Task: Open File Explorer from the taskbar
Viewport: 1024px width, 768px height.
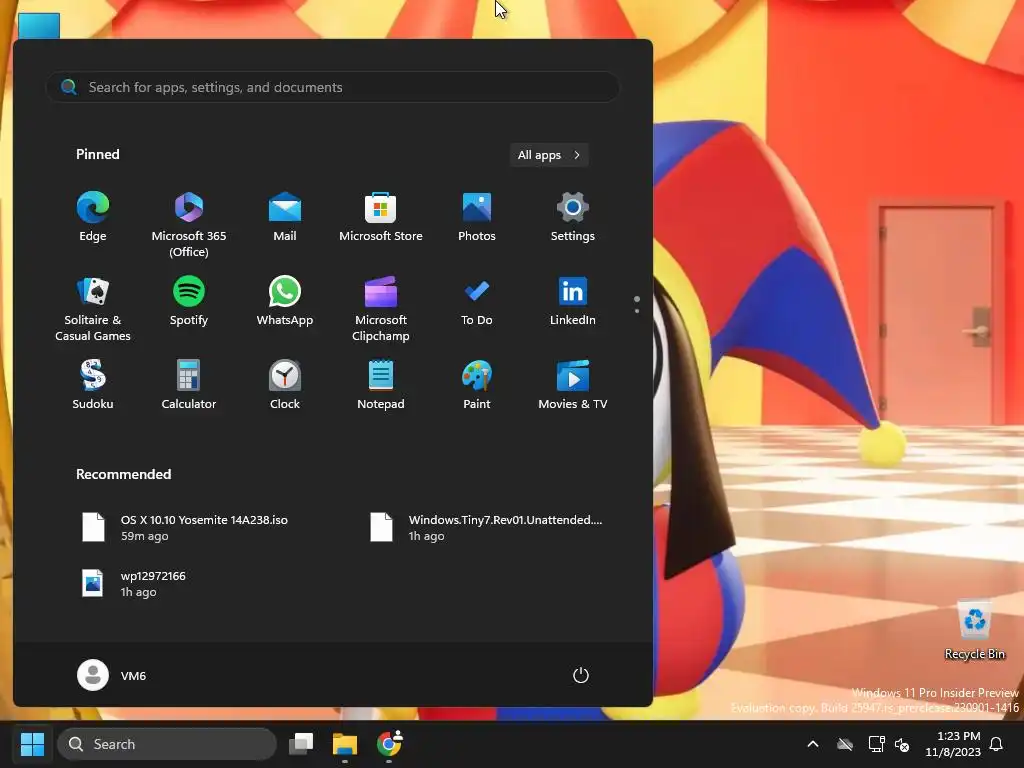Action: [x=345, y=744]
